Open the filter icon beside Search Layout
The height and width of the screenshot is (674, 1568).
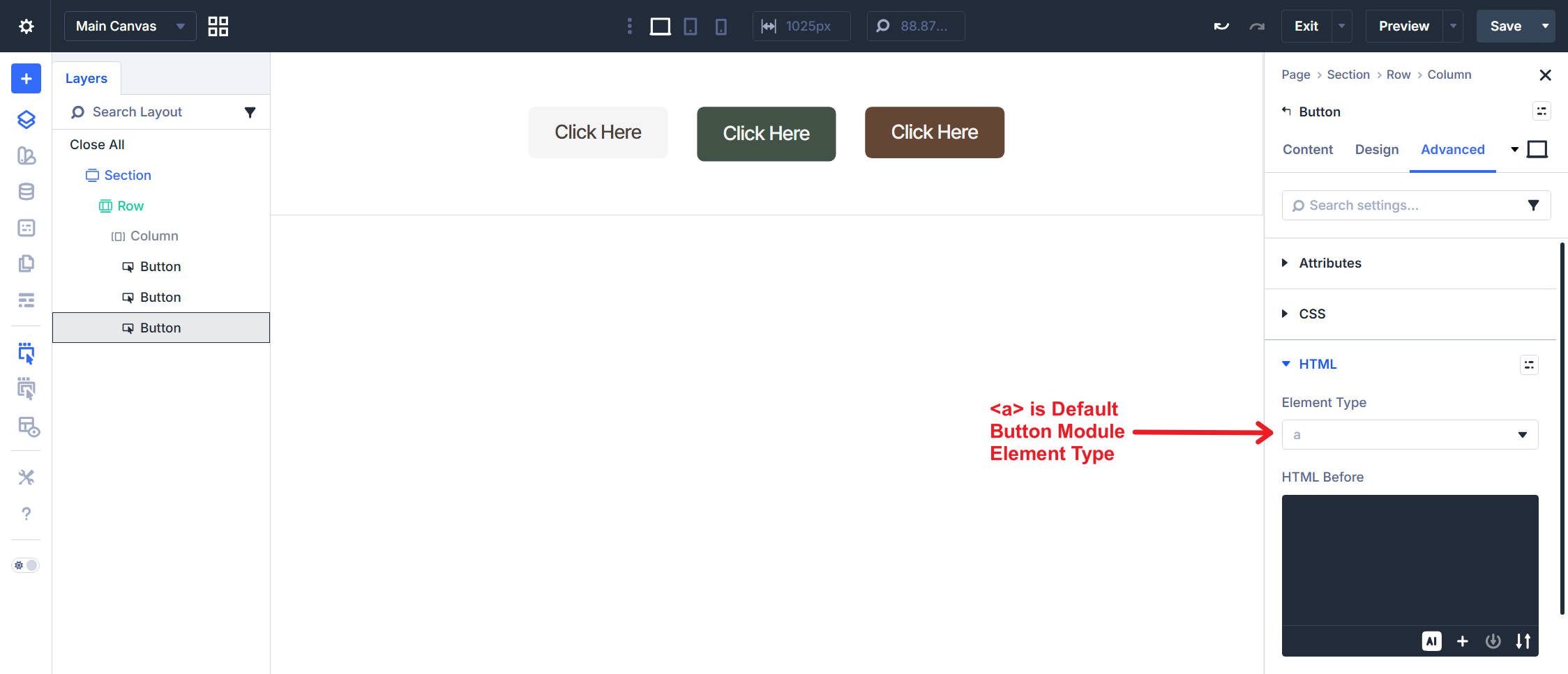250,112
